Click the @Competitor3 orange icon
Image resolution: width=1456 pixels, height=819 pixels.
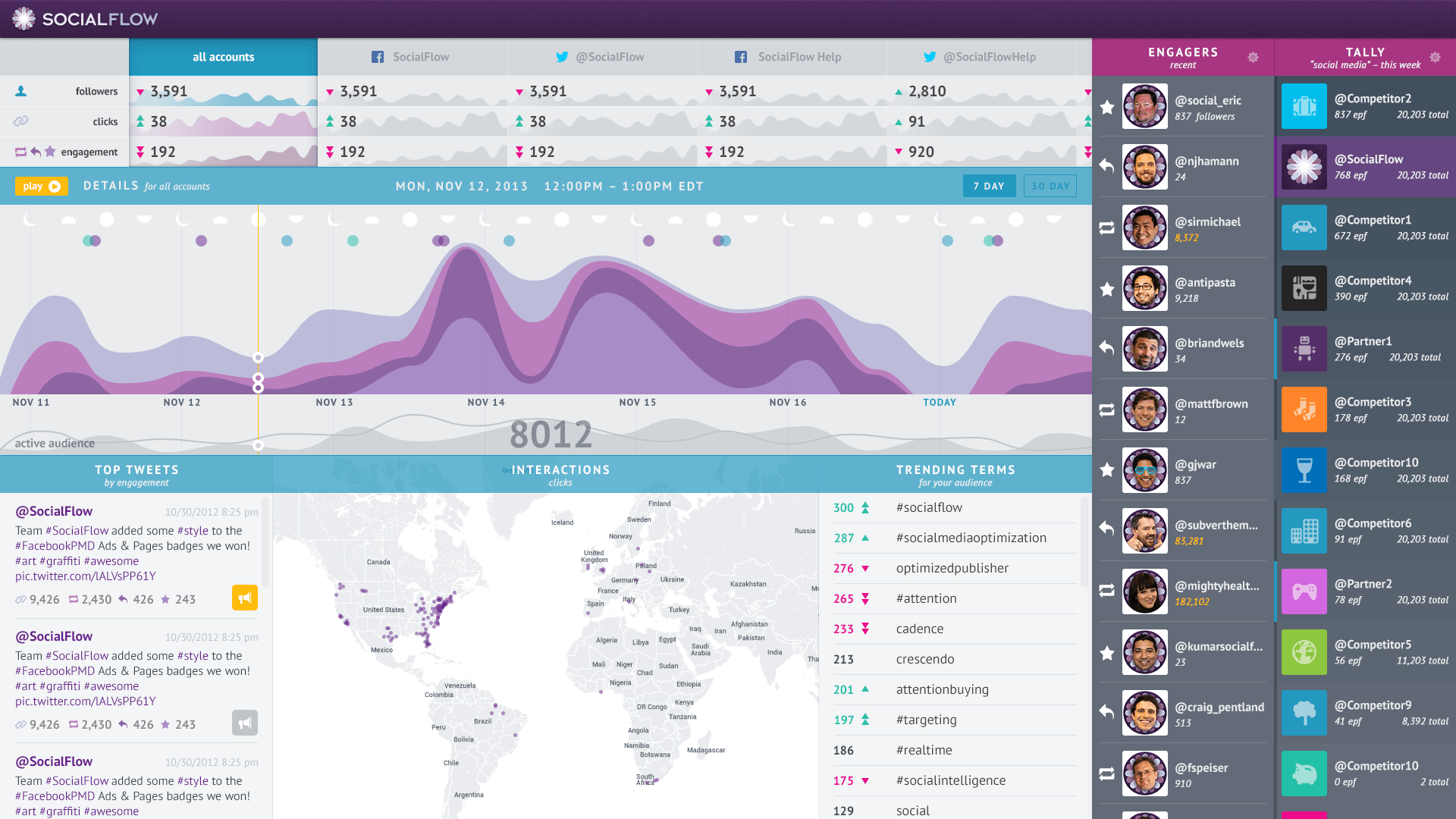coord(1304,409)
